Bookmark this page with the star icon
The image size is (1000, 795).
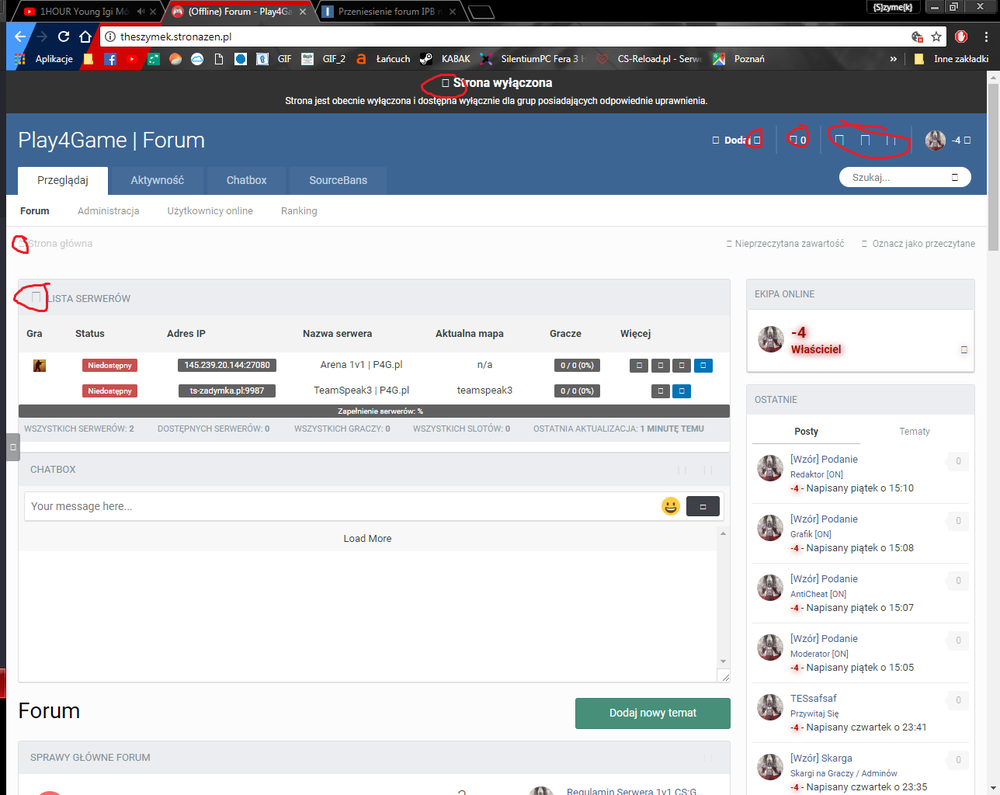[936, 37]
